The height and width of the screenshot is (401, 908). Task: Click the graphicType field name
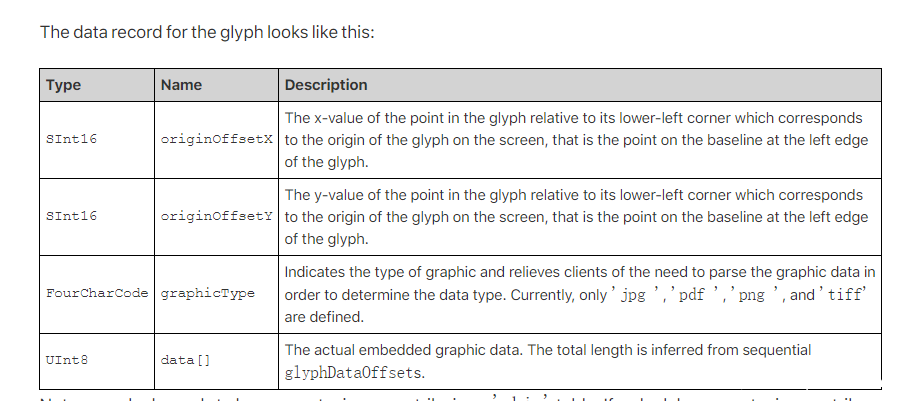pos(207,293)
